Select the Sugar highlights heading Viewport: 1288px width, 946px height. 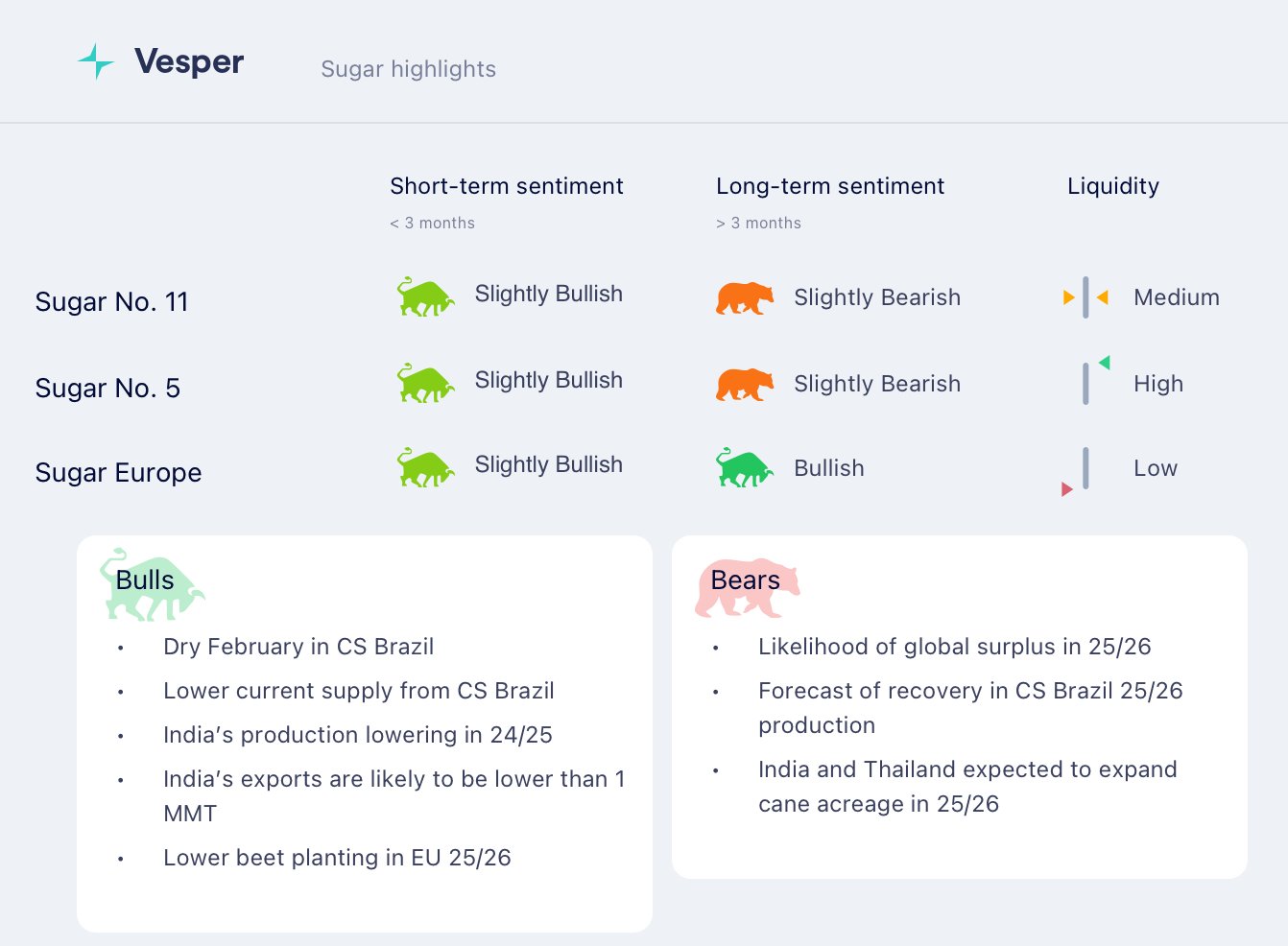point(408,69)
